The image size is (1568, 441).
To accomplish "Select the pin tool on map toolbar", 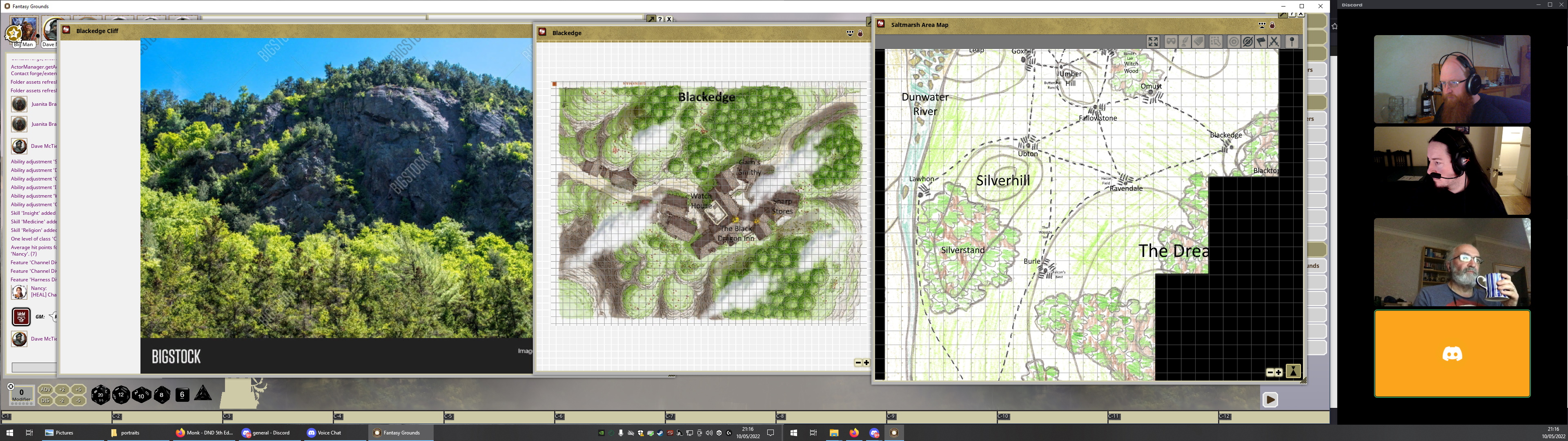I will [x=1292, y=41].
